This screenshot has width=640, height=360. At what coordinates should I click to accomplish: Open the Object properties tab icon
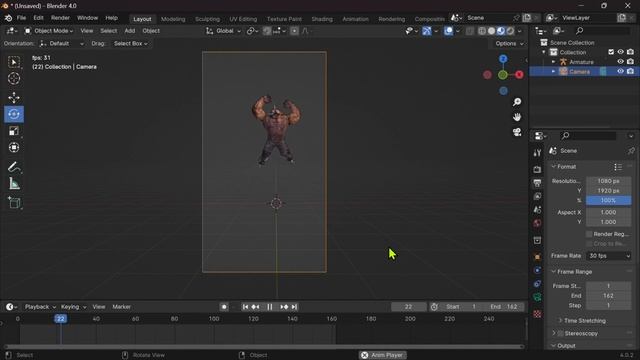(537, 257)
